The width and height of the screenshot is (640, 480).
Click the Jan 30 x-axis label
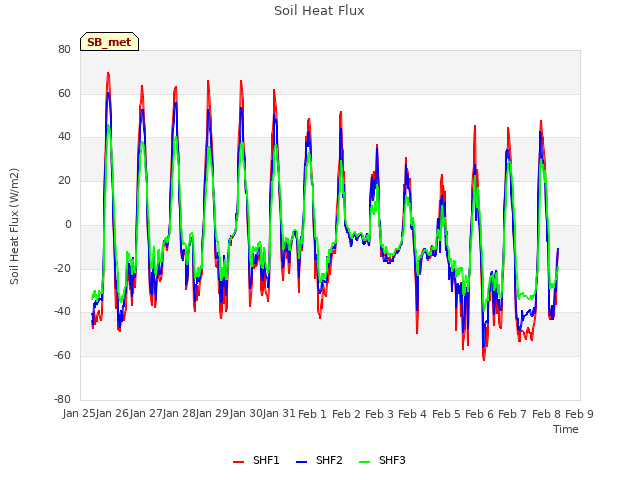(x=244, y=413)
